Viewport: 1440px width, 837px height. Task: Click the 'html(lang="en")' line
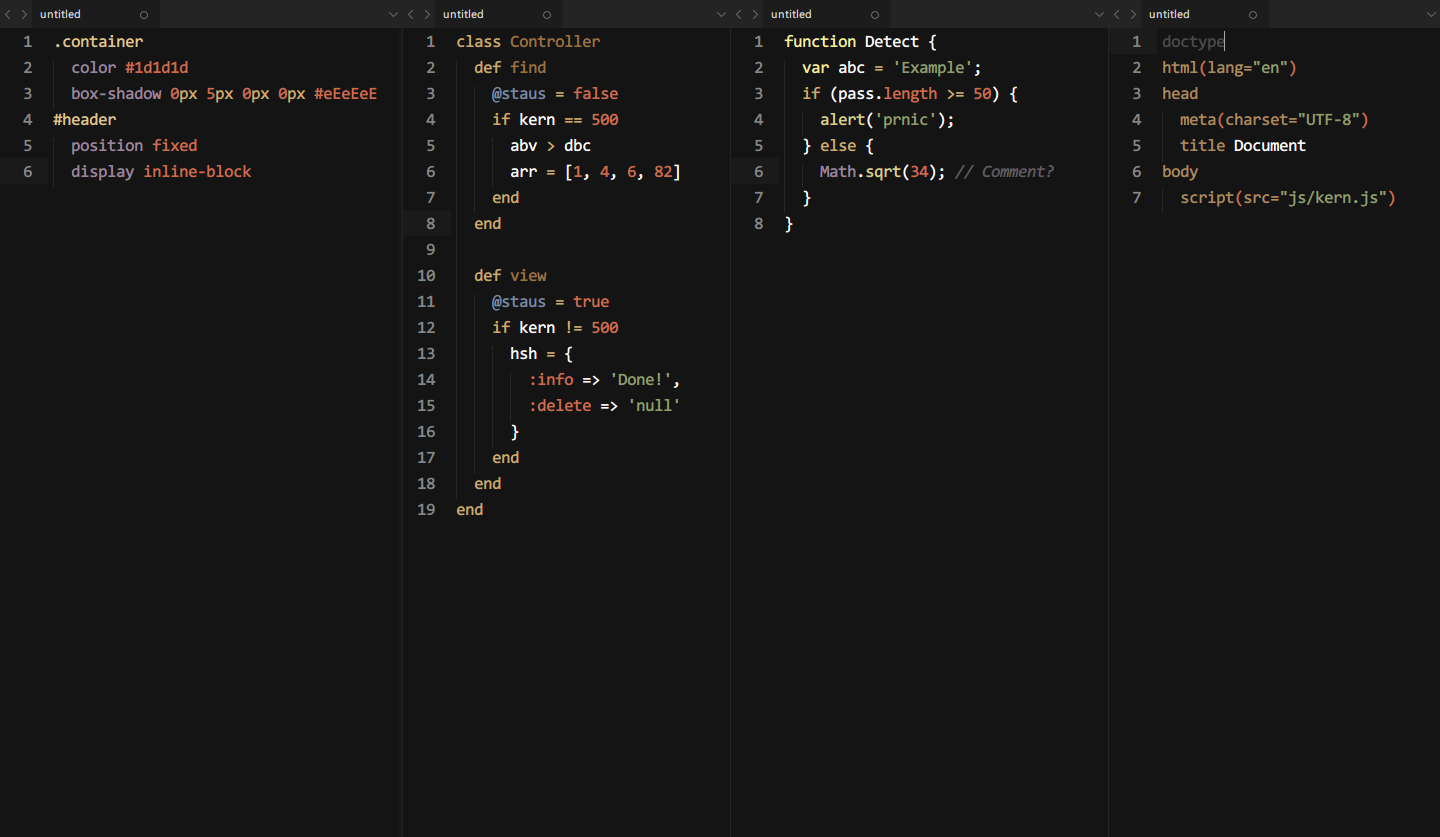(x=1229, y=68)
